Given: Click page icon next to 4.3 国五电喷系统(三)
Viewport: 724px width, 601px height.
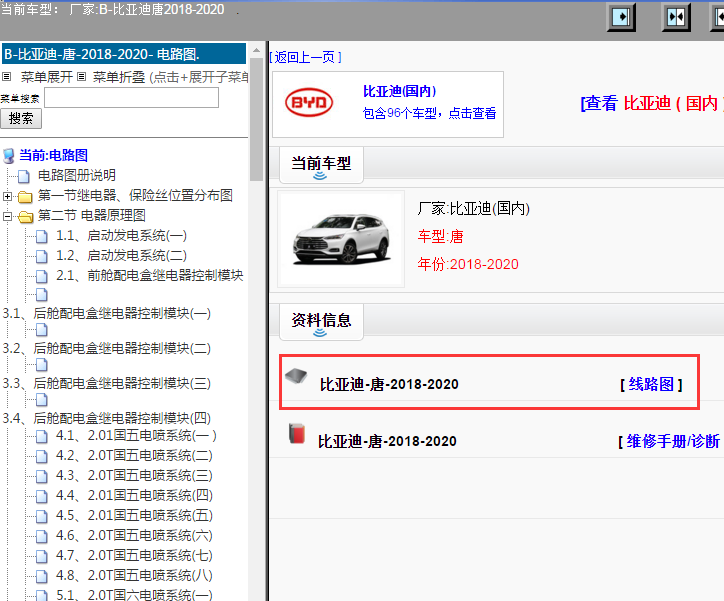Looking at the screenshot, I should 42,476.
